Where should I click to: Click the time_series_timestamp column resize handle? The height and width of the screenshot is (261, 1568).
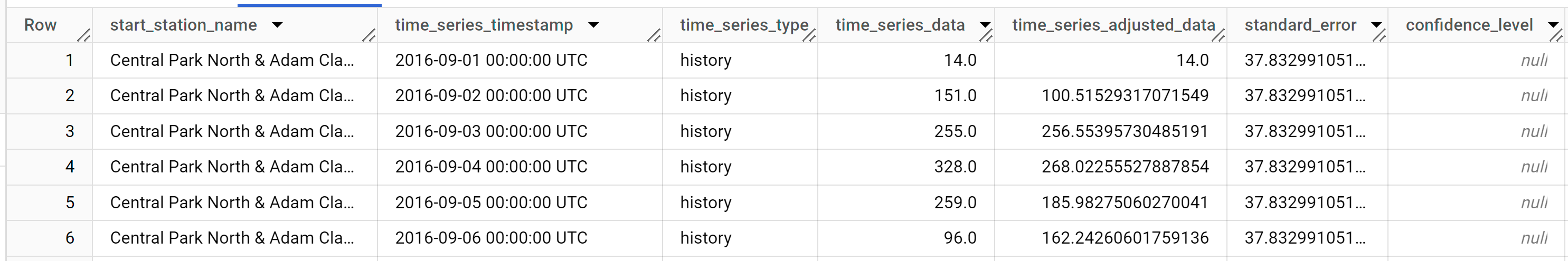pyautogui.click(x=653, y=36)
